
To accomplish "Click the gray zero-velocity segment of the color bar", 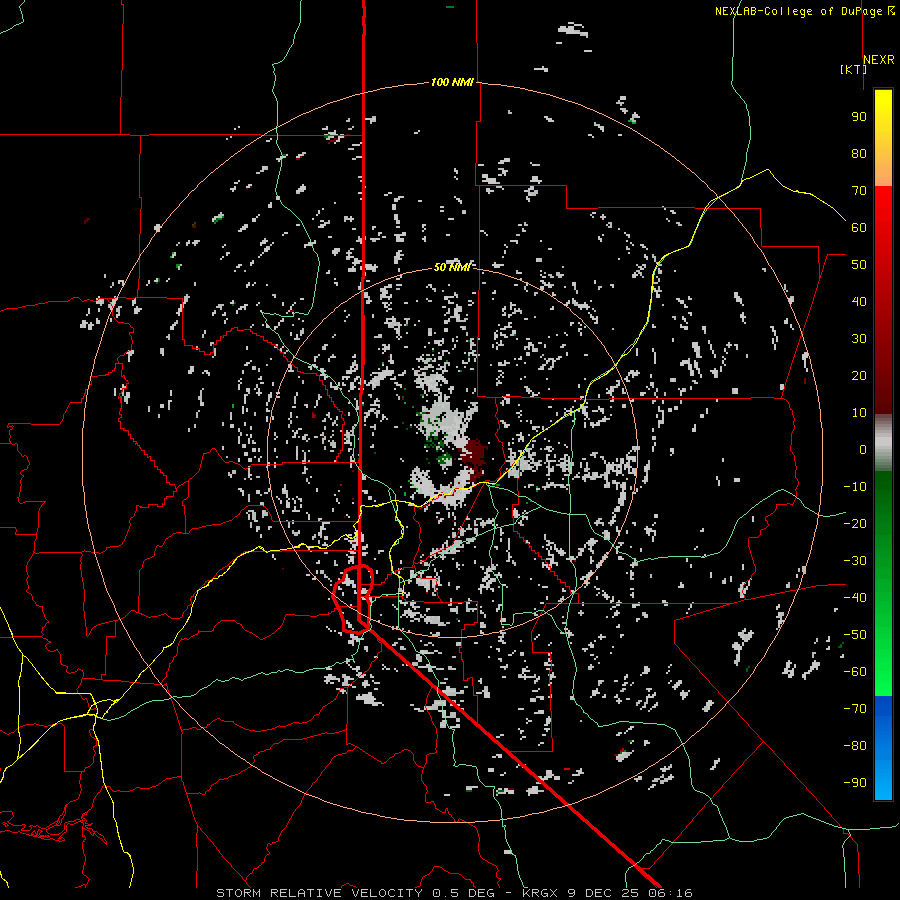I will (x=883, y=443).
